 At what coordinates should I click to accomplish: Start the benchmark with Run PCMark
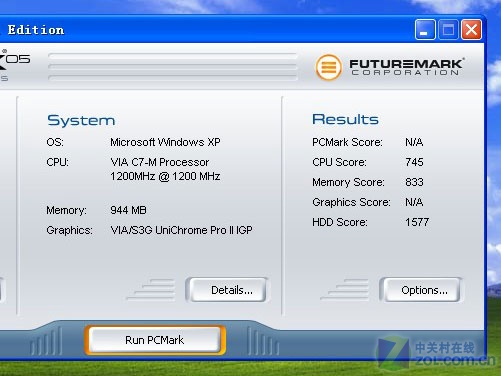point(155,340)
